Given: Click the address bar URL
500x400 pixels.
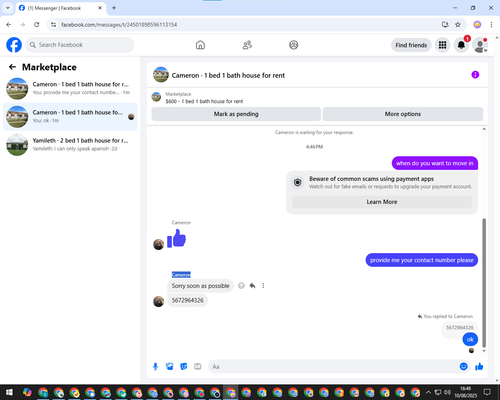Looking at the screenshot, I should (119, 25).
